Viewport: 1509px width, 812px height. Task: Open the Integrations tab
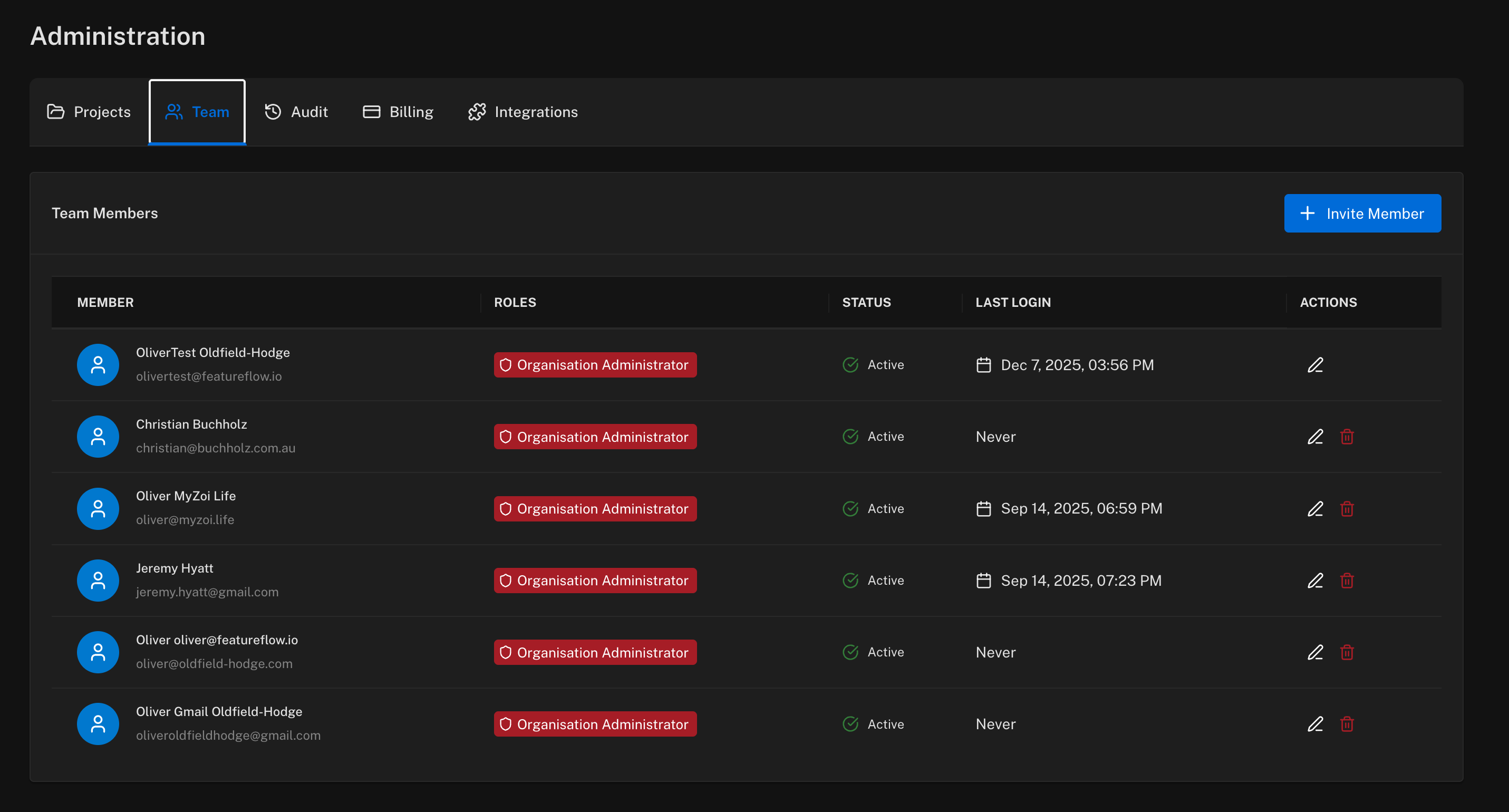(523, 112)
